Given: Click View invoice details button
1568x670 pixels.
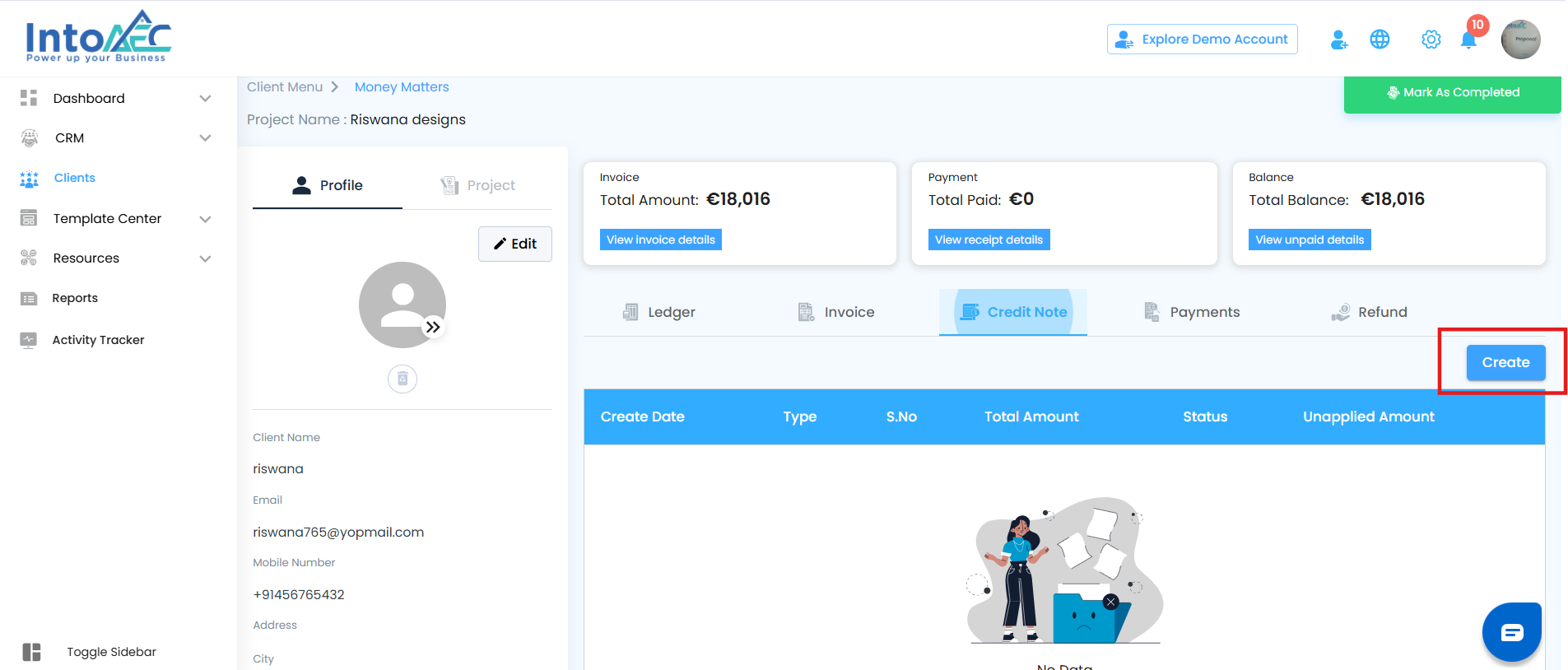Looking at the screenshot, I should (x=661, y=240).
